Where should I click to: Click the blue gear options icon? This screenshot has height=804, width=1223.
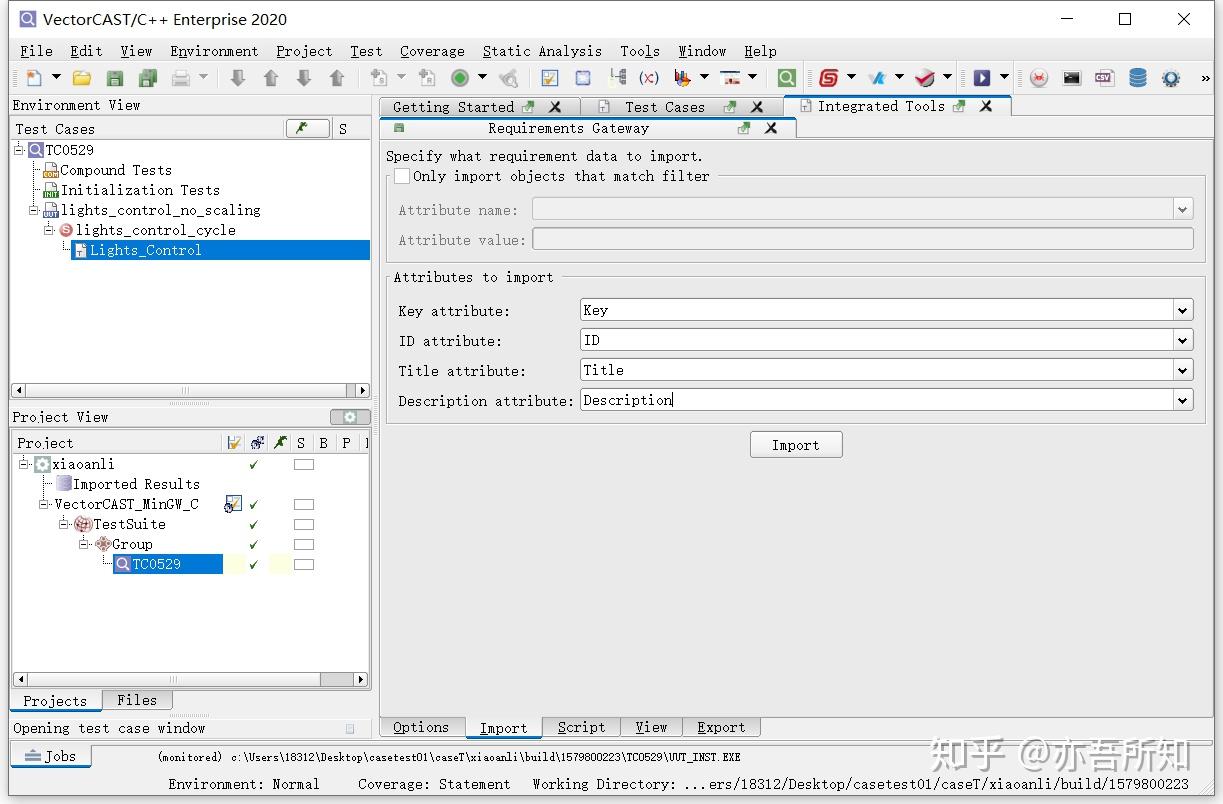tap(1171, 78)
